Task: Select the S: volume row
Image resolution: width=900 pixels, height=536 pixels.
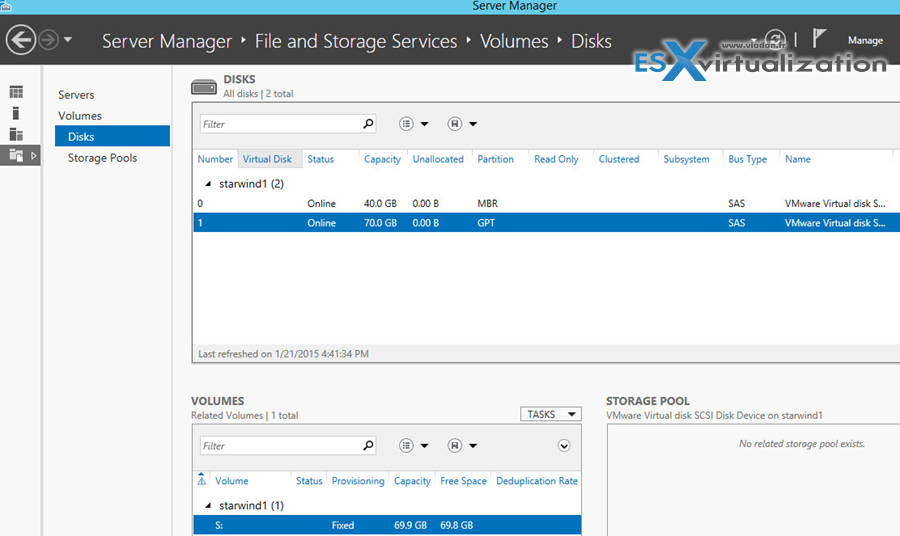Action: coord(387,525)
